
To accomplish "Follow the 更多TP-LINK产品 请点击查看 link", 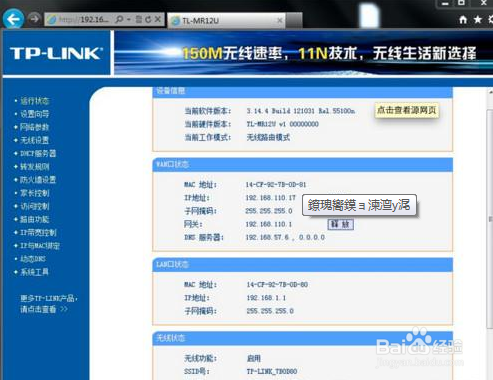I will pos(49,304).
